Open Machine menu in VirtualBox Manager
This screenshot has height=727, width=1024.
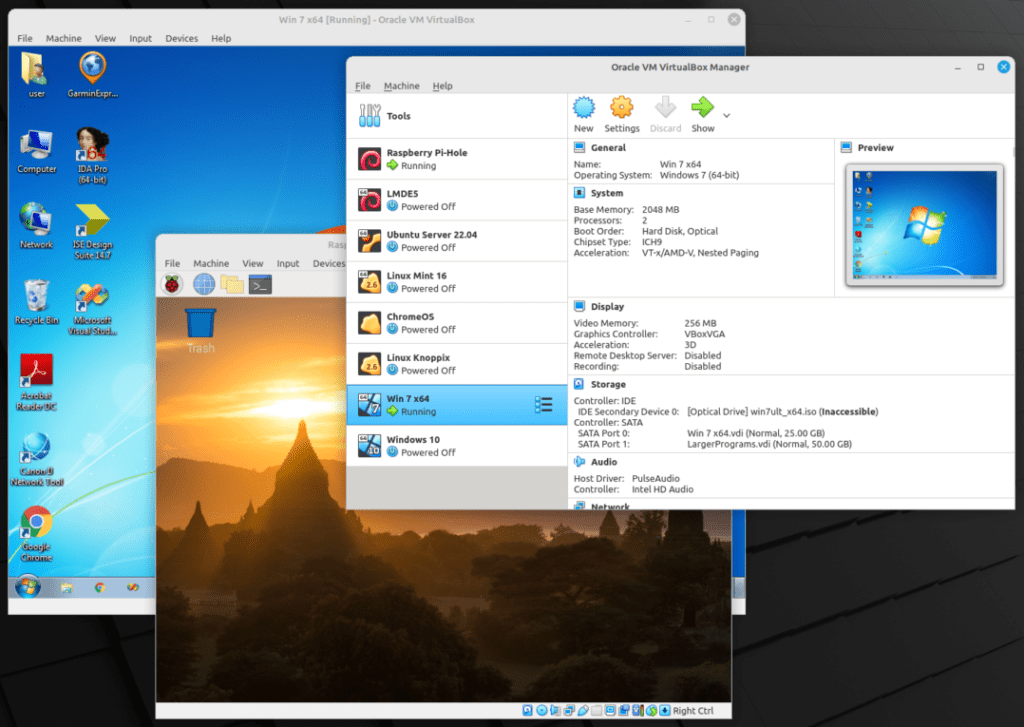point(402,86)
